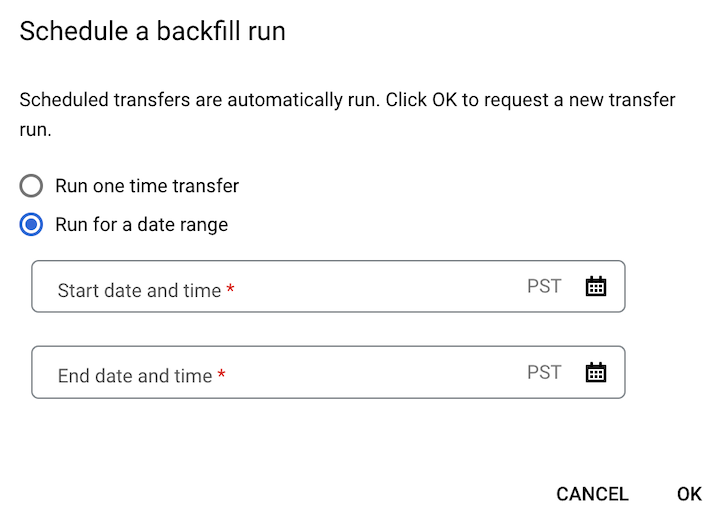Open the End date calendar picker

pos(596,373)
